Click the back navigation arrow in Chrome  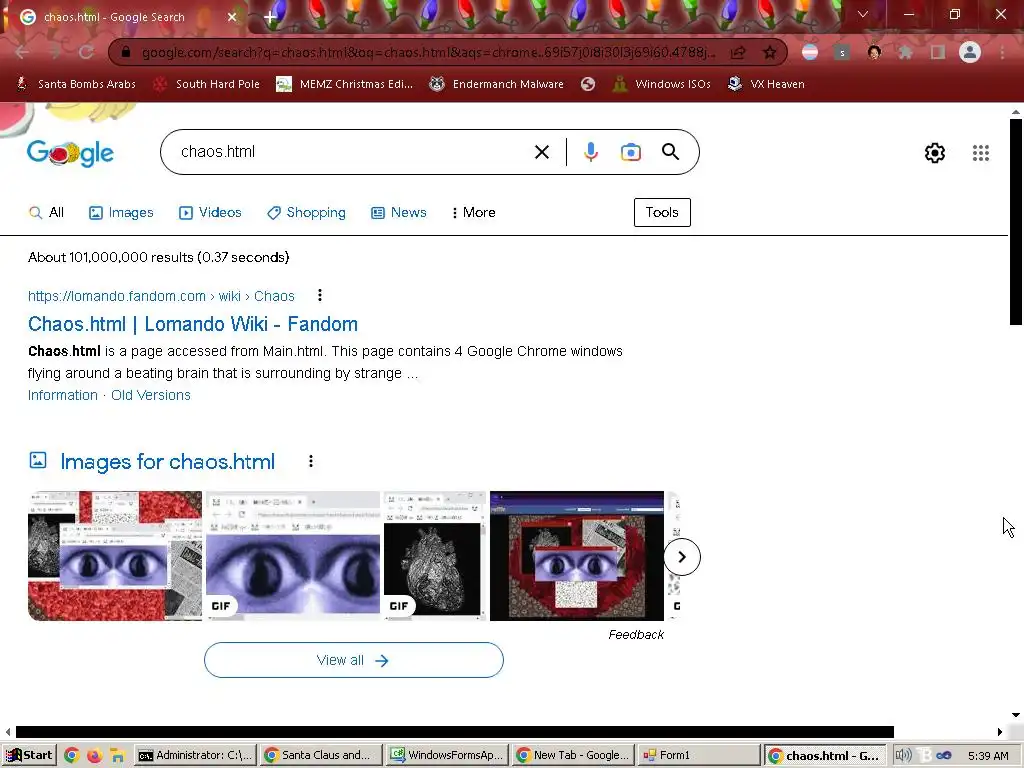pyautogui.click(x=22, y=52)
